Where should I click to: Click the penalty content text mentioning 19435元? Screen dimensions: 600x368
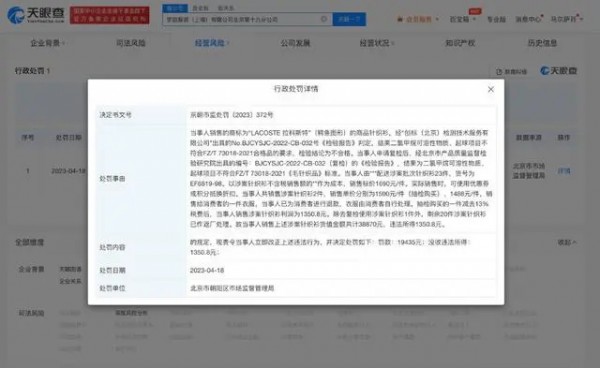(330, 247)
